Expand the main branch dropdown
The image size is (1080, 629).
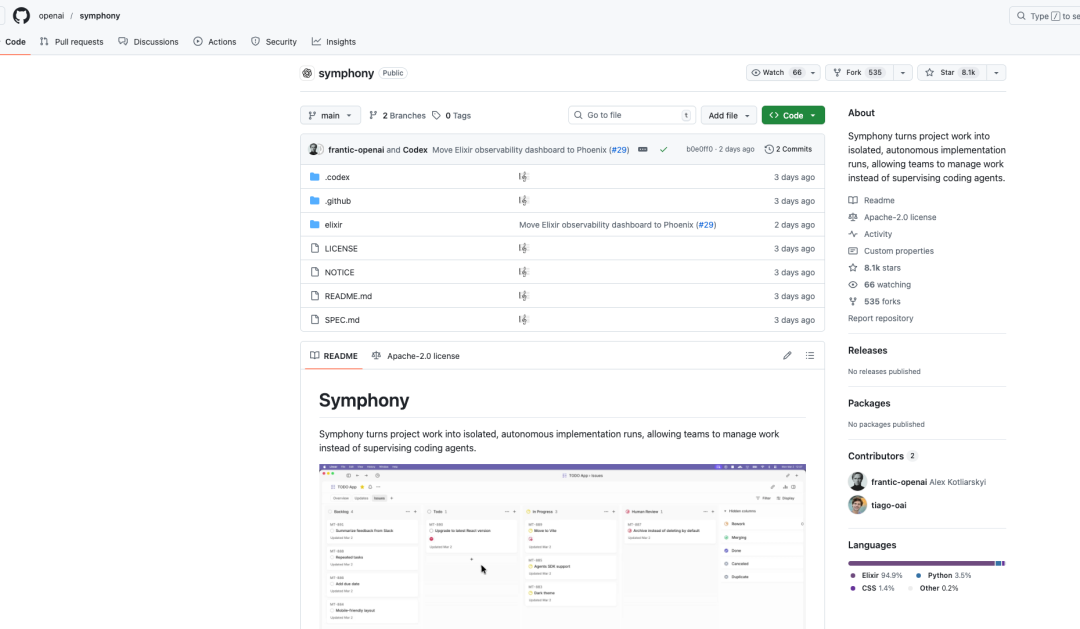pyautogui.click(x=330, y=116)
